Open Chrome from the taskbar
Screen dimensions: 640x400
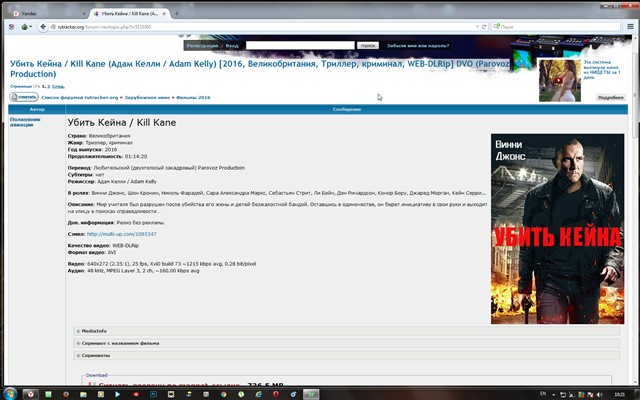click(x=224, y=394)
